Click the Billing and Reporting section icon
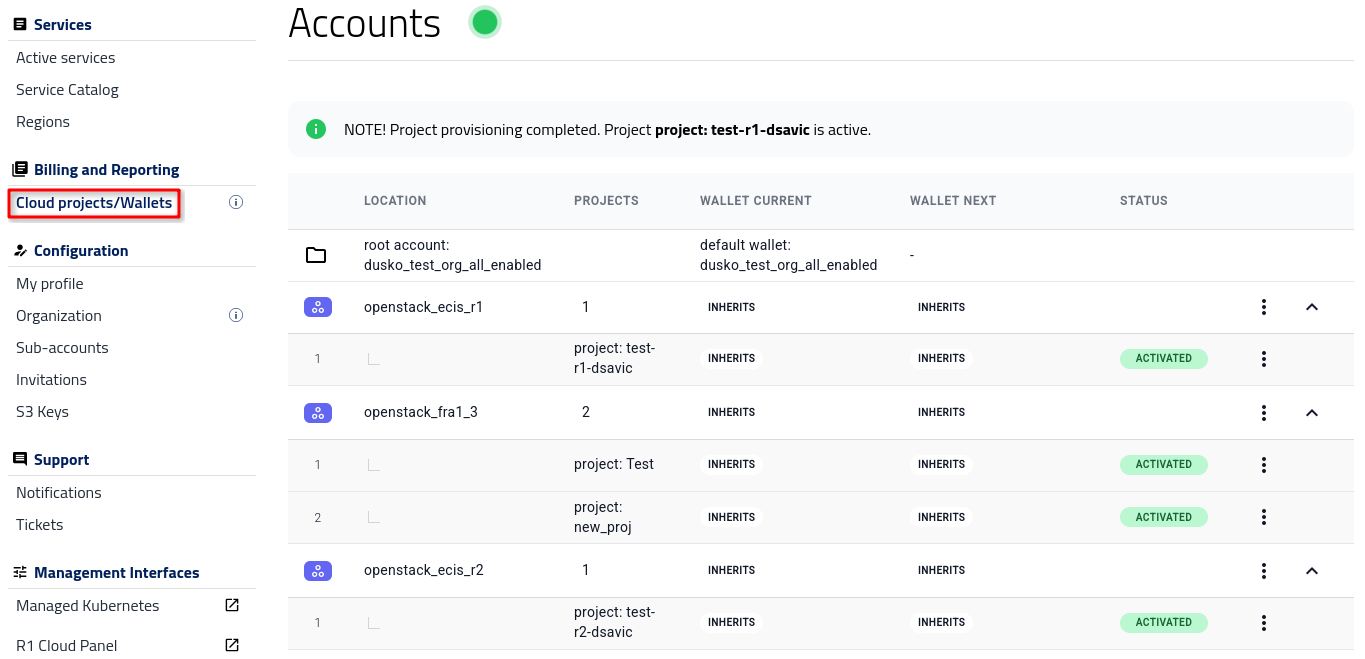This screenshot has width=1365, height=659. [x=20, y=170]
